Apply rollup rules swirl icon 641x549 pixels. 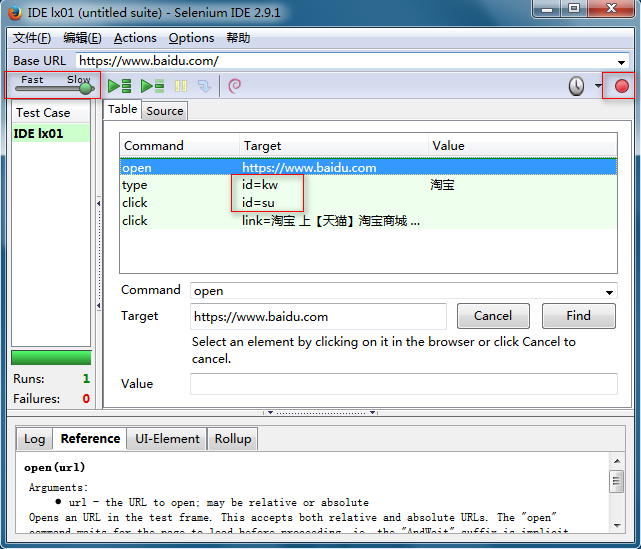(234, 86)
